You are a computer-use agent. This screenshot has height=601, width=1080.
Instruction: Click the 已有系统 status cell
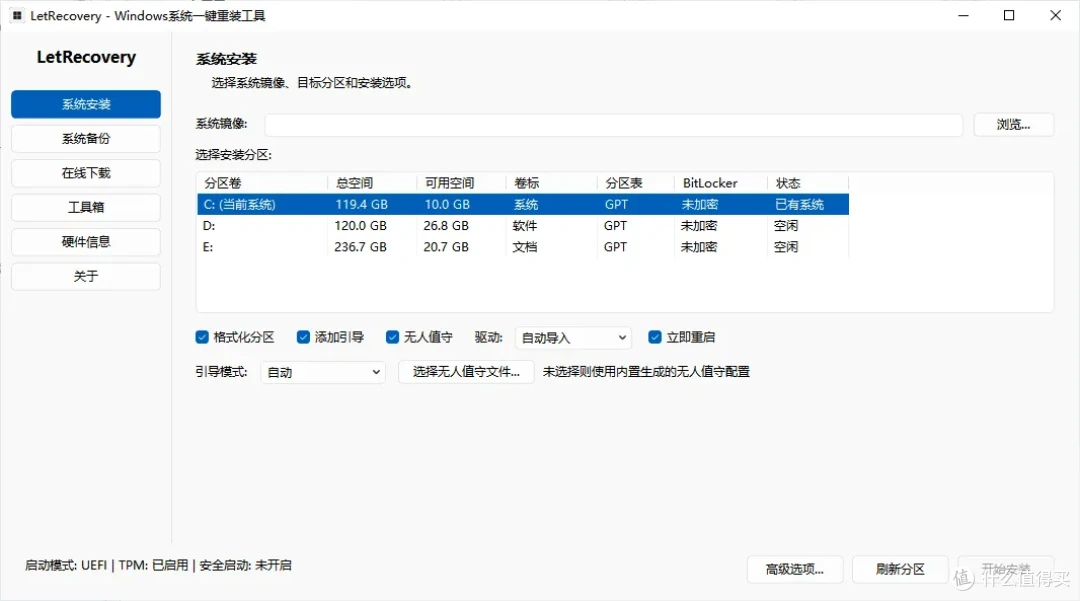[x=800, y=204]
